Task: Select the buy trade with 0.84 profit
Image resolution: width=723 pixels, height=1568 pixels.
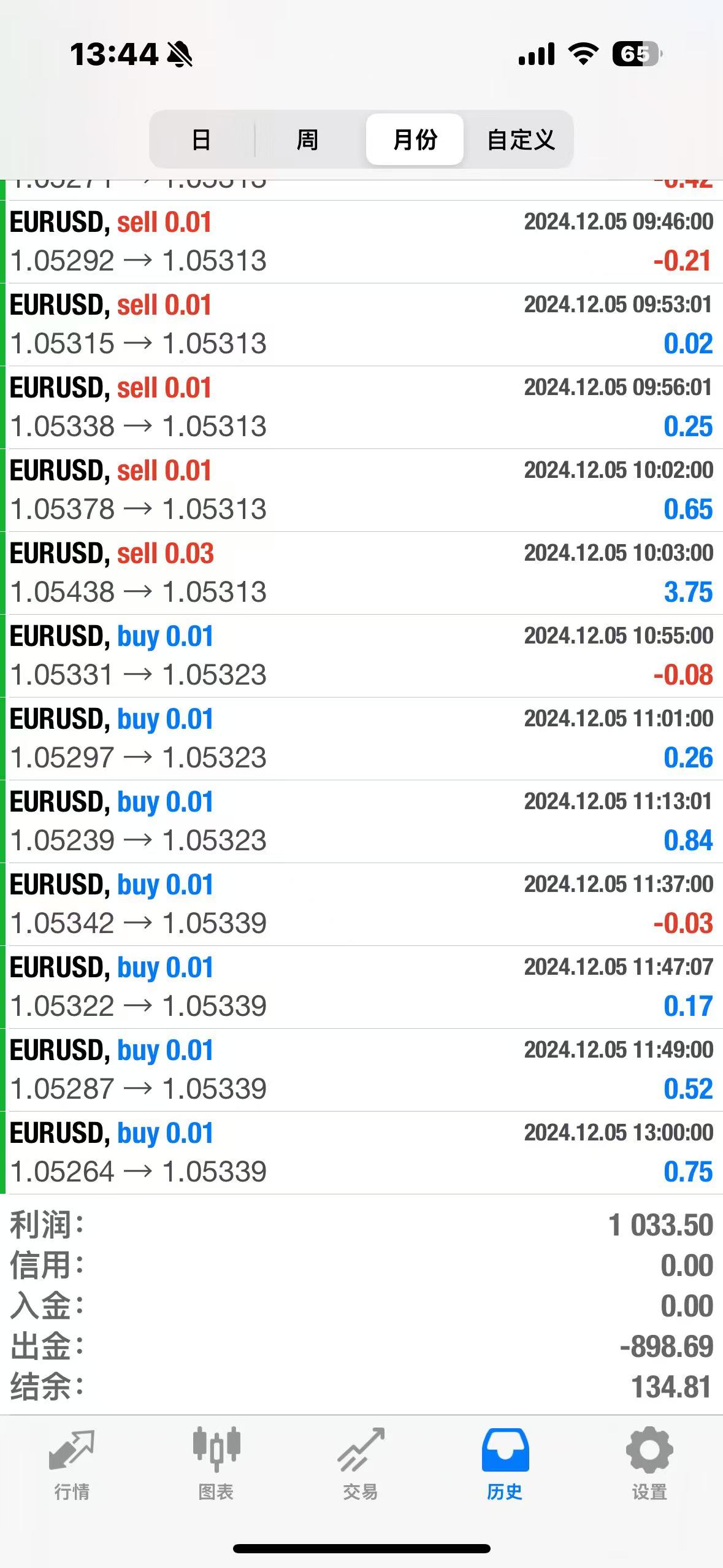Action: [362, 821]
